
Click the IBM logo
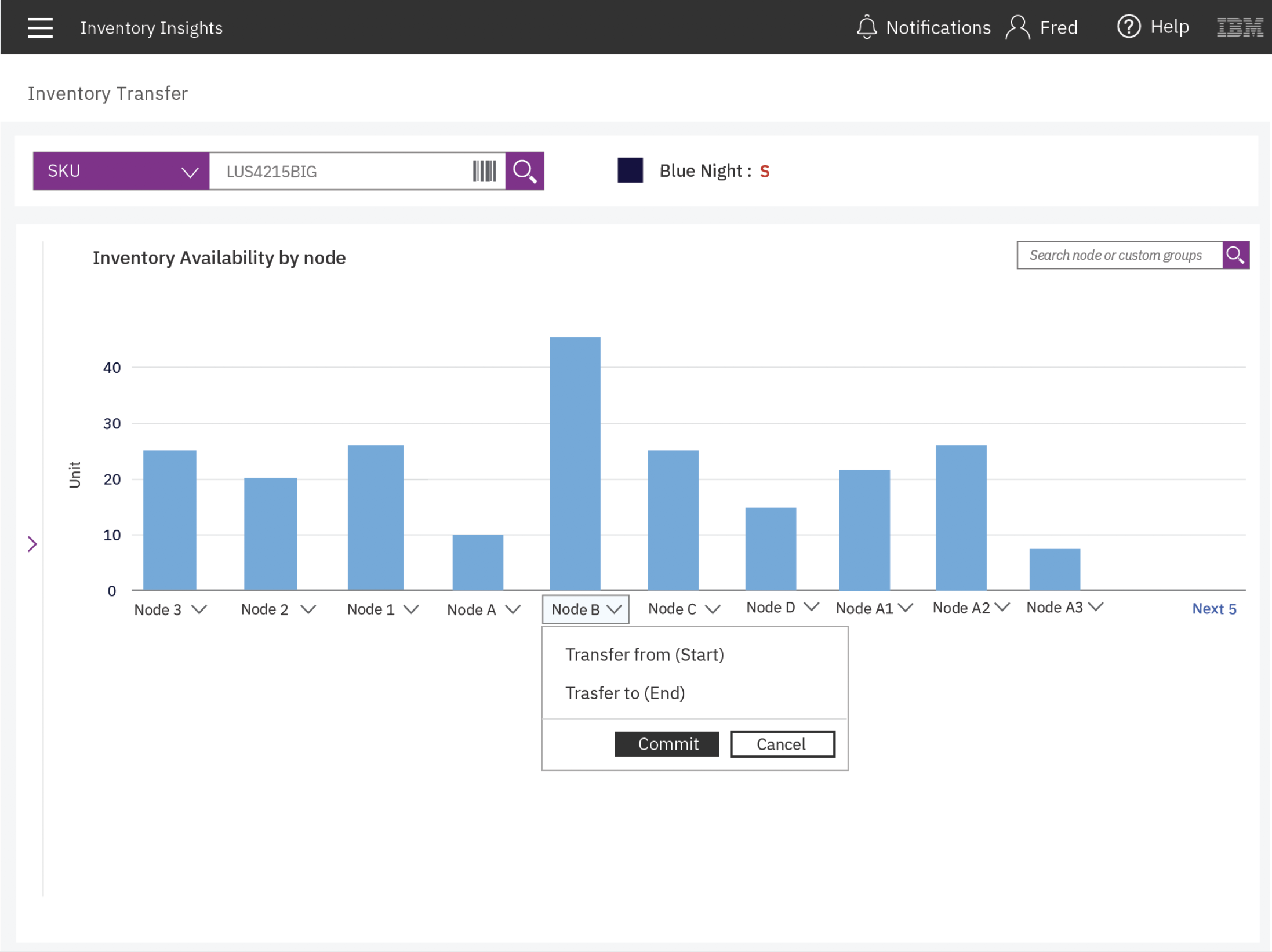(1239, 27)
